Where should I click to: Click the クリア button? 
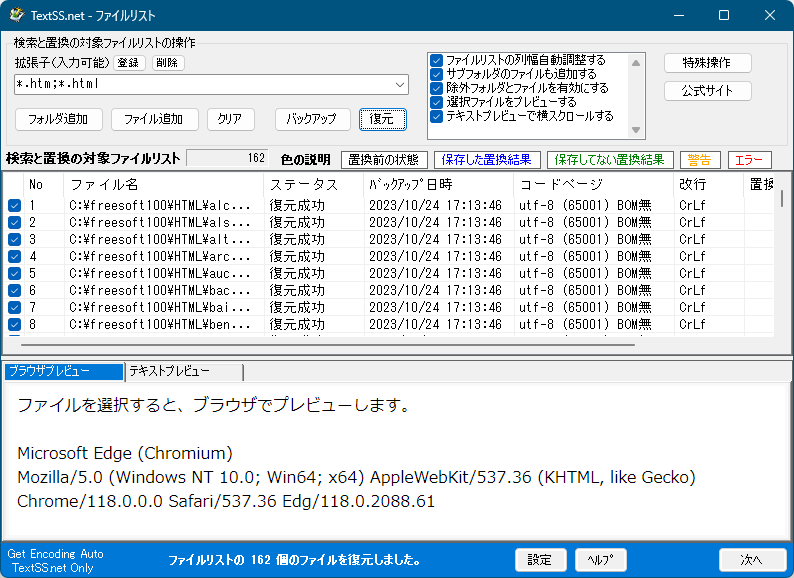tap(230, 120)
